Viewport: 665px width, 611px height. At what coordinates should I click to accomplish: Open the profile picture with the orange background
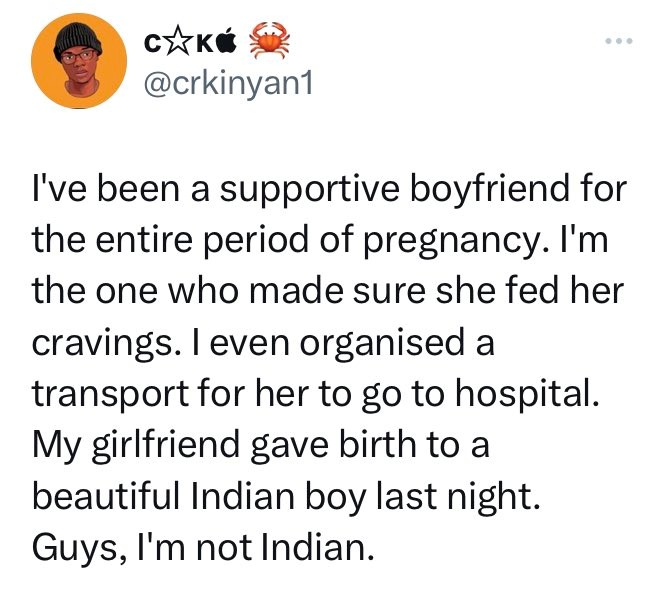tap(79, 61)
